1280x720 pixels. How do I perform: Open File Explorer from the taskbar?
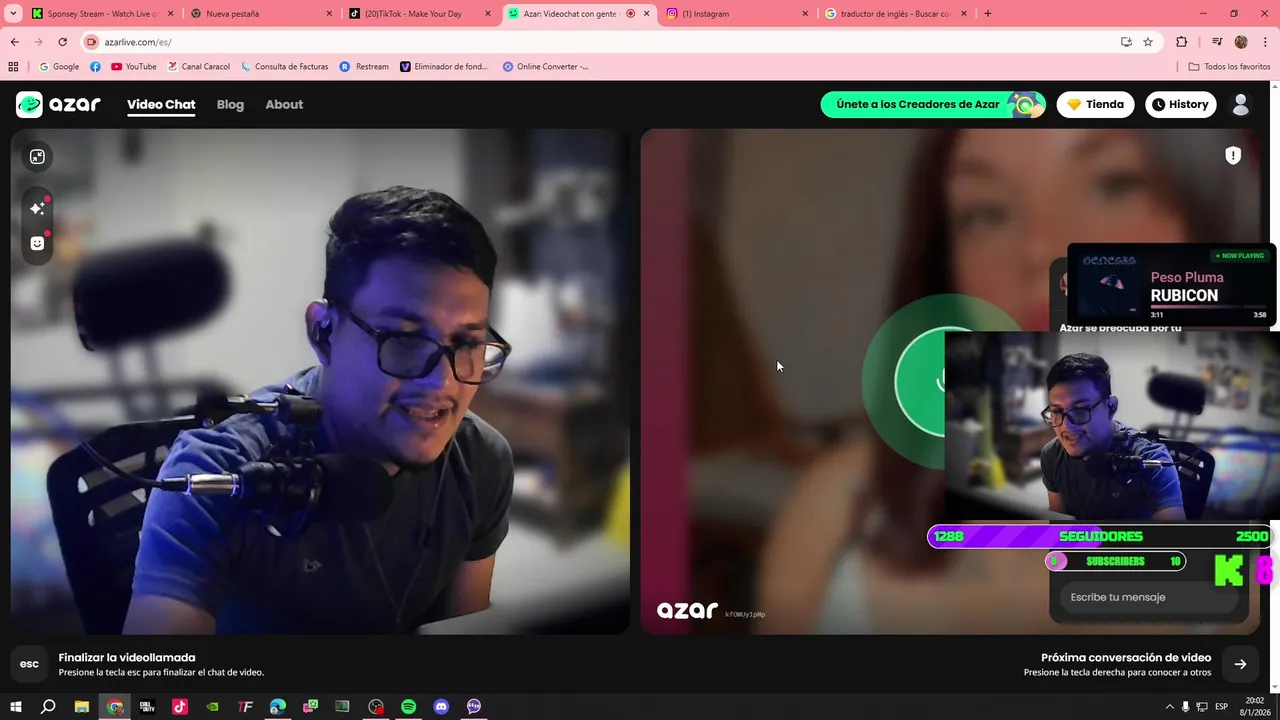(x=82, y=706)
